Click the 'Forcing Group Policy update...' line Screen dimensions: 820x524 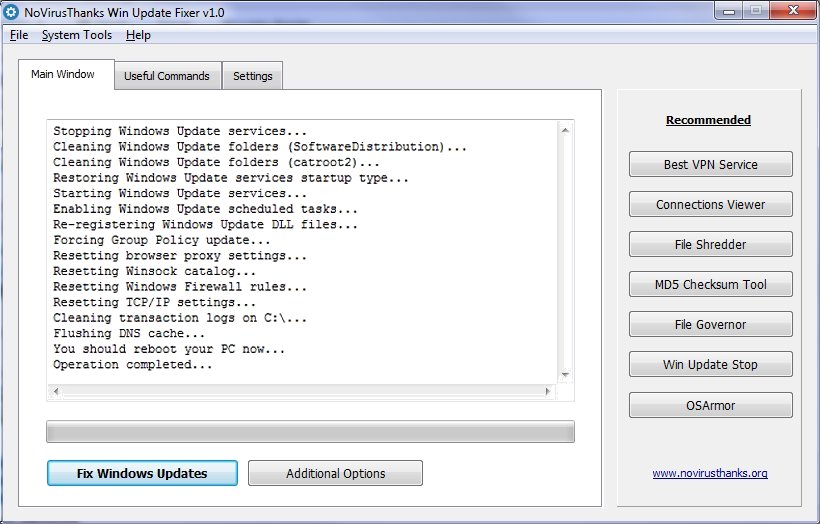point(162,241)
